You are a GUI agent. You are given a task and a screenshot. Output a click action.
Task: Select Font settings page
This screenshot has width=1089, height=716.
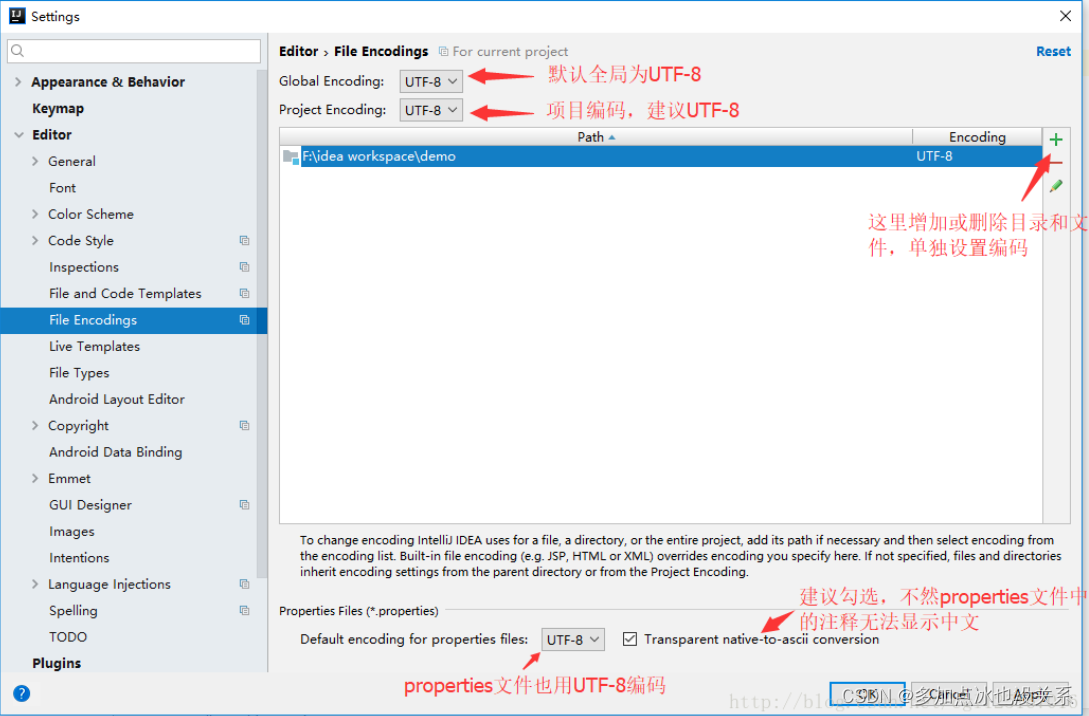(x=63, y=188)
